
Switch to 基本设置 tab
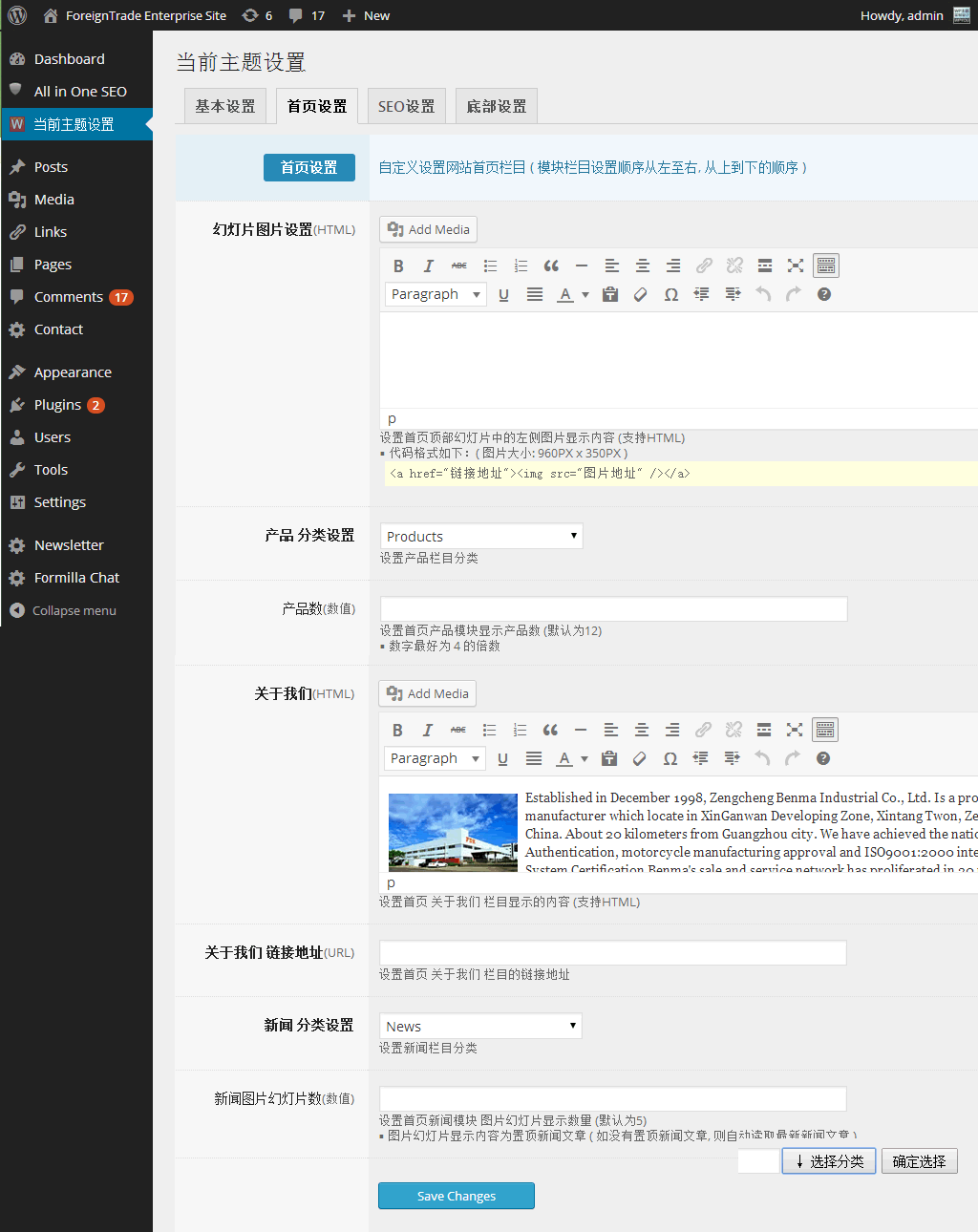[x=225, y=106]
